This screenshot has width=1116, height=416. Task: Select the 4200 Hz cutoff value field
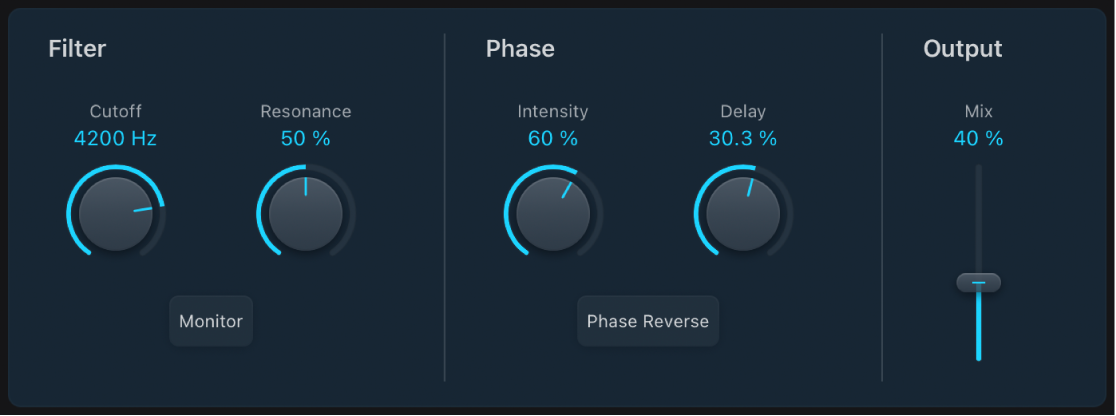[x=115, y=139]
